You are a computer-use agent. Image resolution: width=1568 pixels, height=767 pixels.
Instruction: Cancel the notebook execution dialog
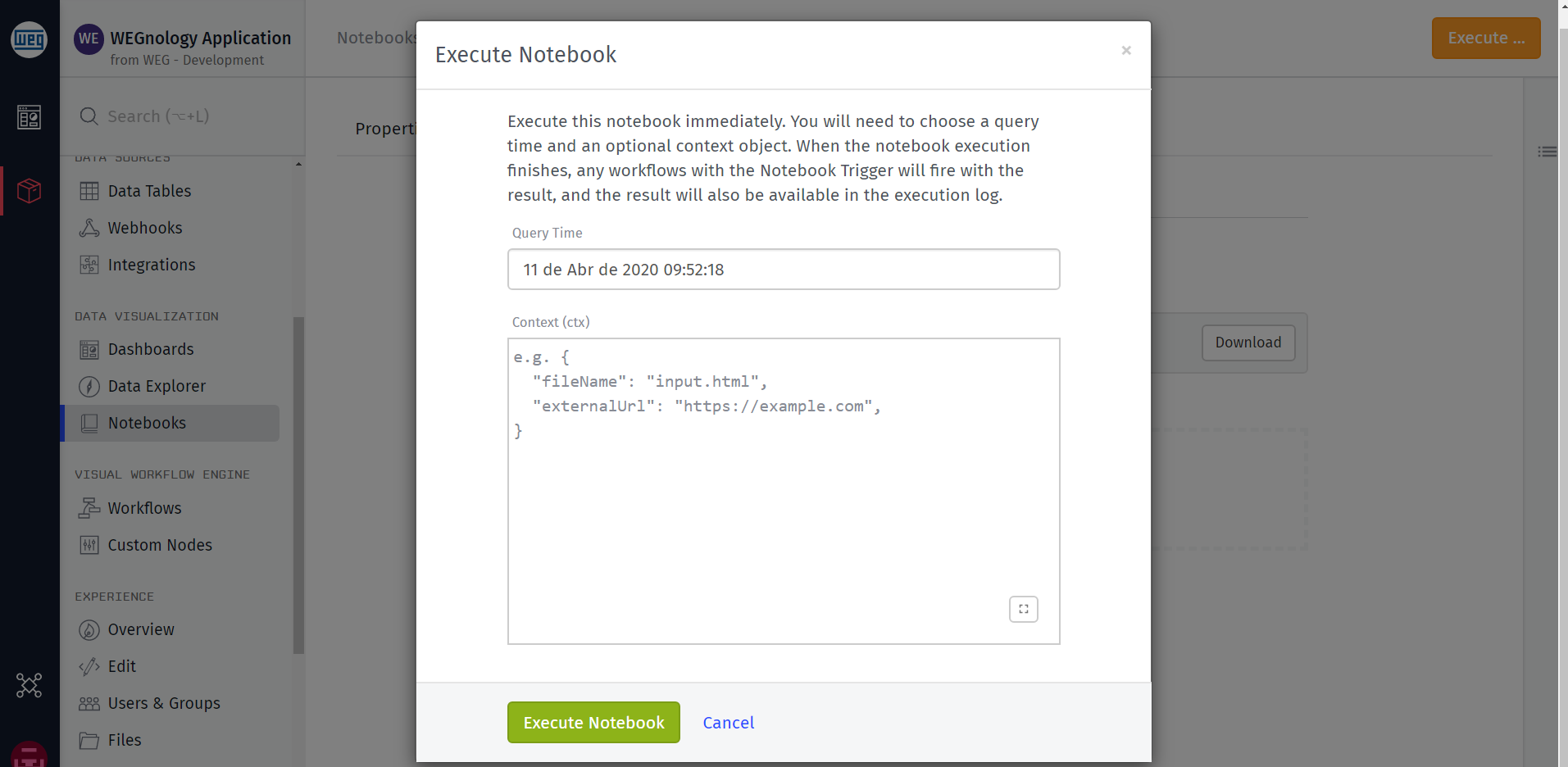tap(728, 723)
